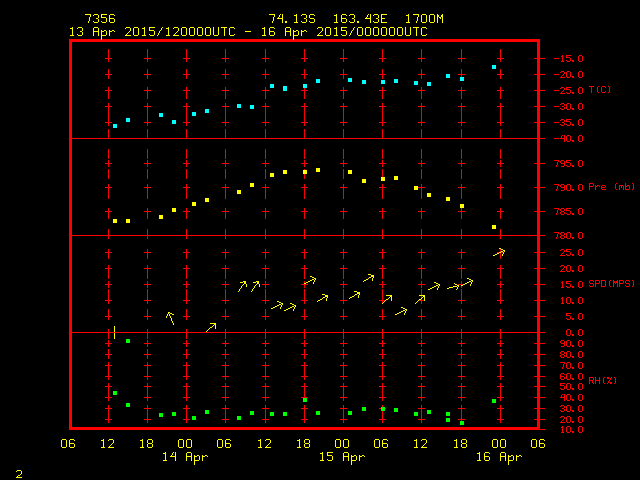Click the date range header text
This screenshot has height=480, width=640.
[x=247, y=32]
